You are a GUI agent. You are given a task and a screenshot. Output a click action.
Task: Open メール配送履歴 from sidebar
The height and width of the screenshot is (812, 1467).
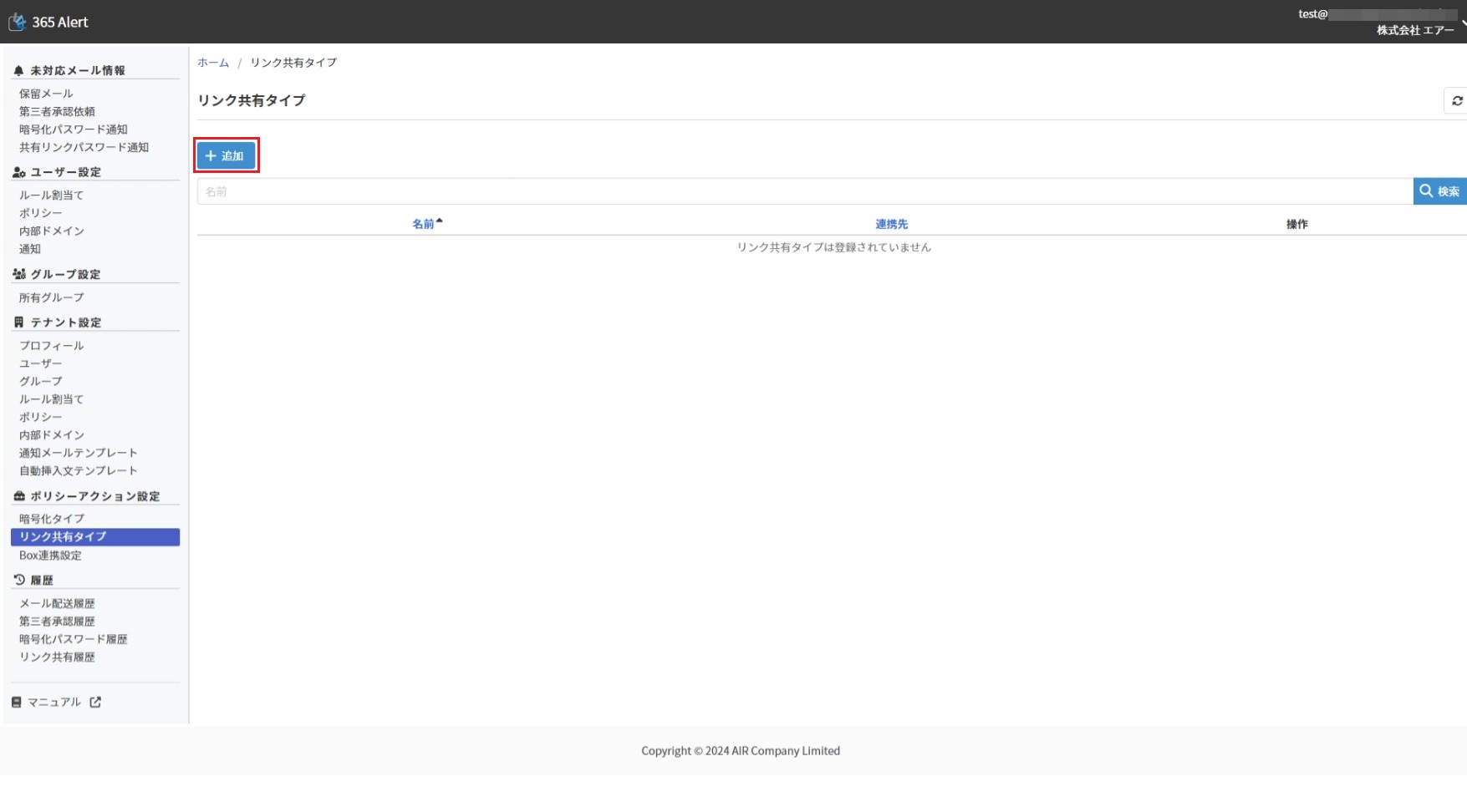point(57,603)
